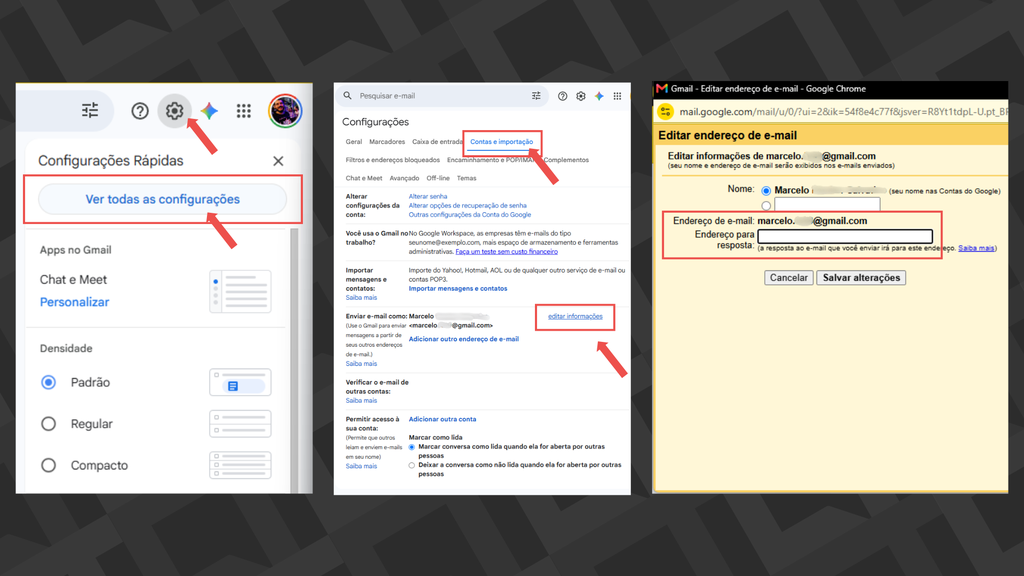
Task: Switch to the Marcadores settings tab
Action: pos(387,142)
